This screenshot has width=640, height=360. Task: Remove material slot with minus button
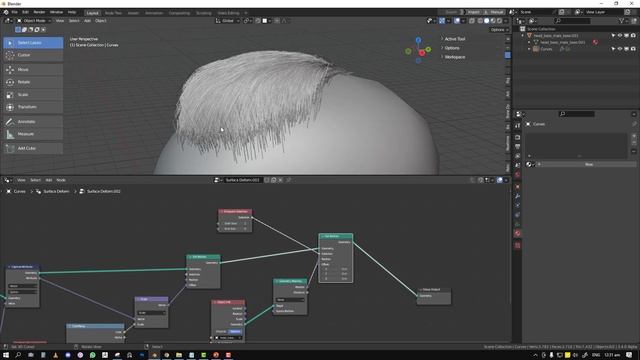click(x=634, y=143)
